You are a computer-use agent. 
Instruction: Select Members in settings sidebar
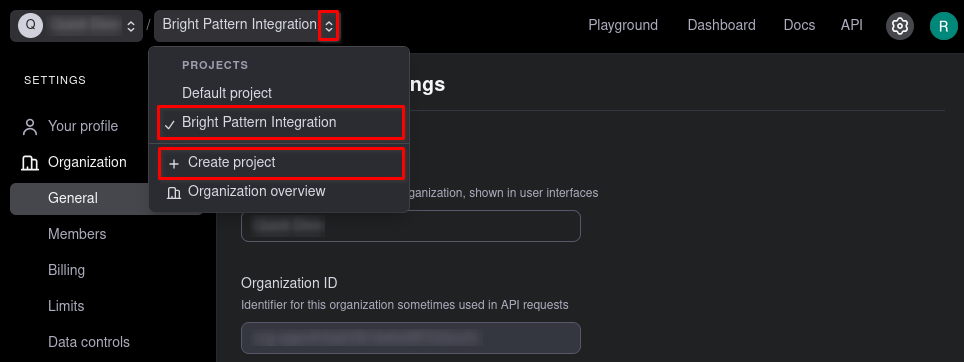pos(77,234)
